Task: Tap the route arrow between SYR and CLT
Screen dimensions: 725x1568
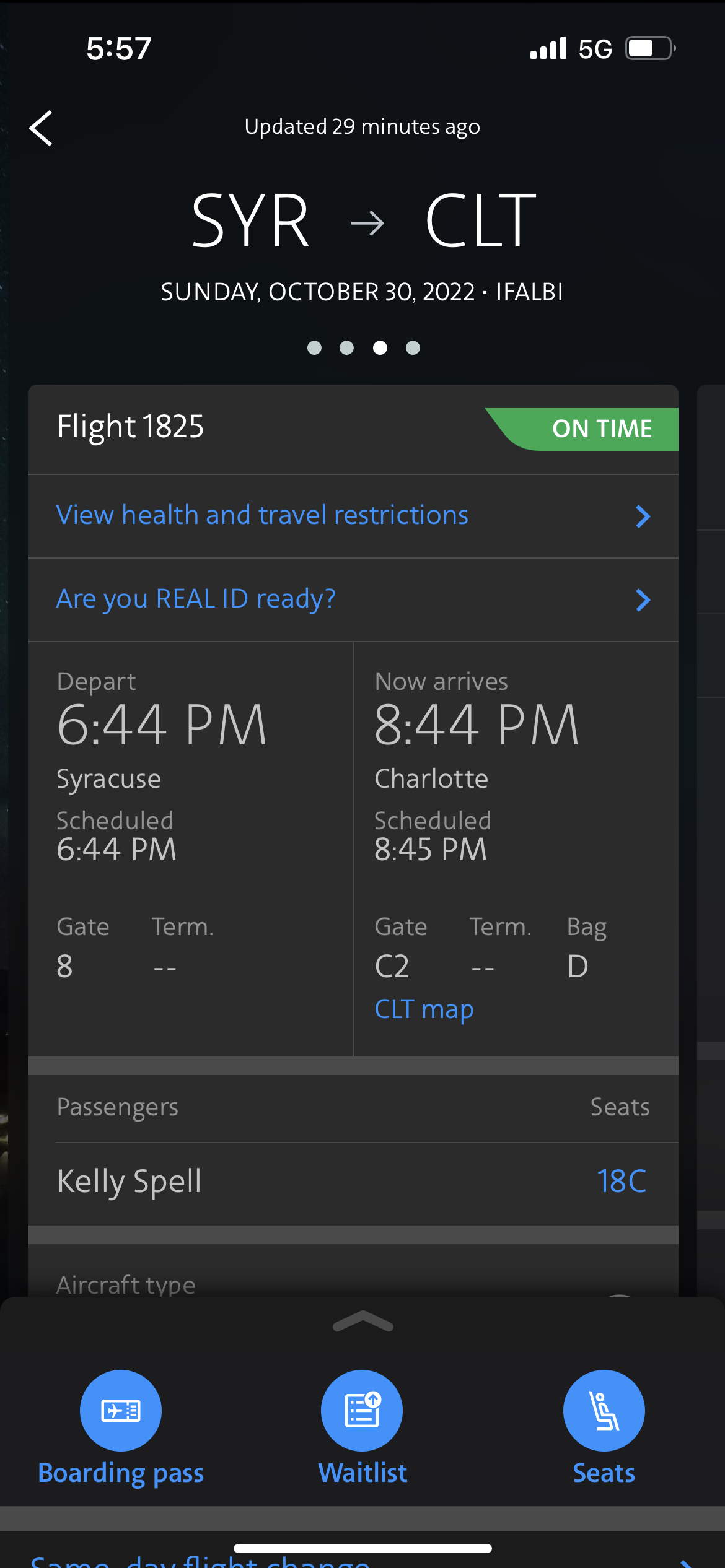Action: point(367,223)
